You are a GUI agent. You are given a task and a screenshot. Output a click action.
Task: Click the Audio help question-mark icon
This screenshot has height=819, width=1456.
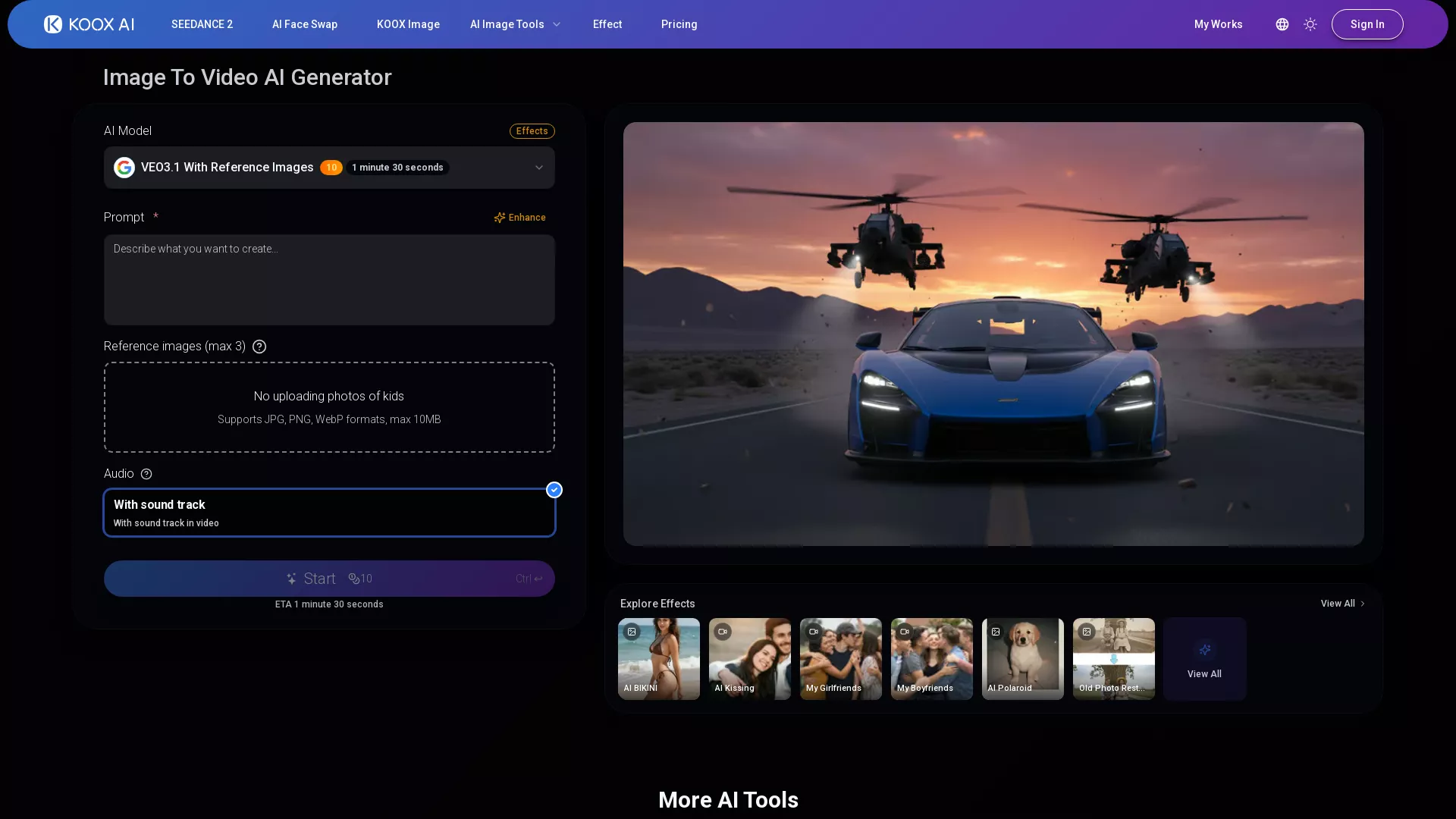click(146, 474)
